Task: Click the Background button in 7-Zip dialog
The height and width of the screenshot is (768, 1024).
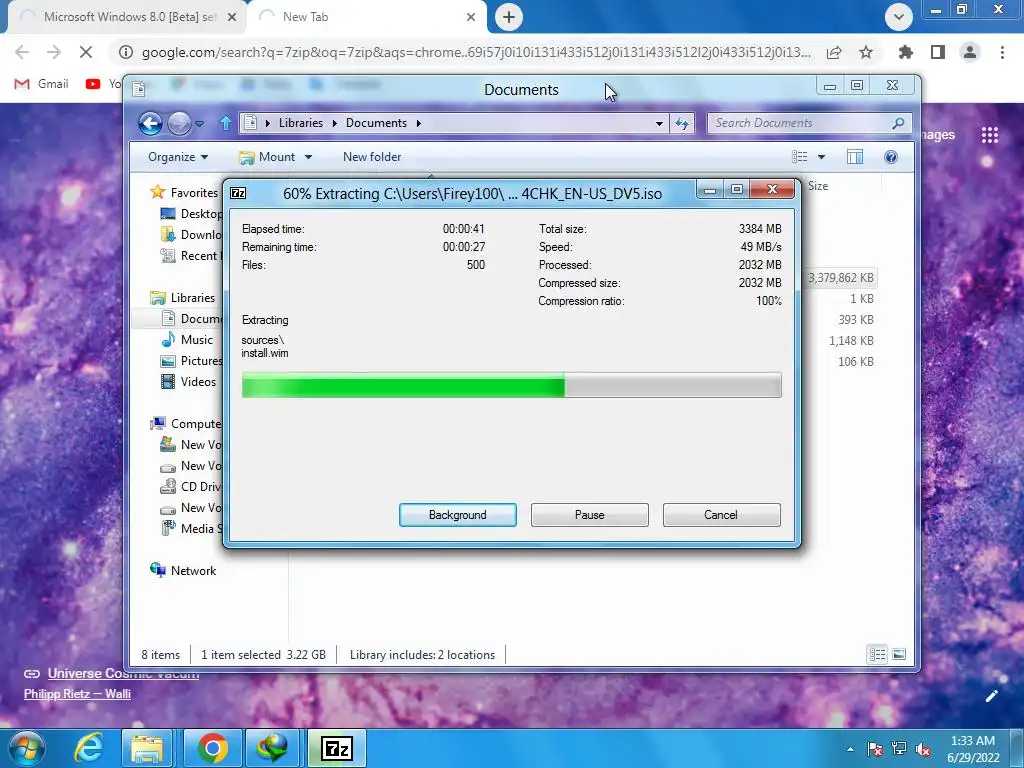Action: [x=457, y=515]
